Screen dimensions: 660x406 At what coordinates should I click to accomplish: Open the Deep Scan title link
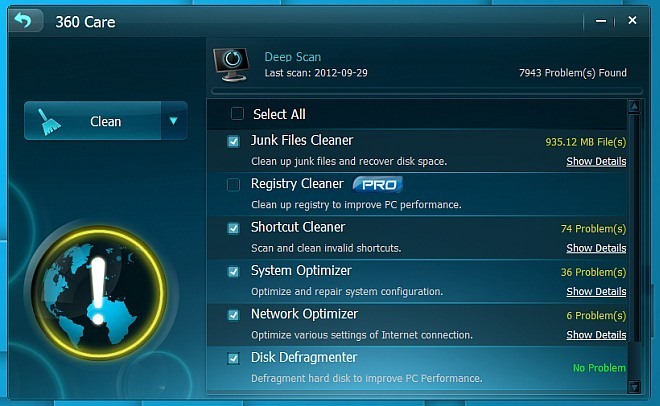[293, 57]
